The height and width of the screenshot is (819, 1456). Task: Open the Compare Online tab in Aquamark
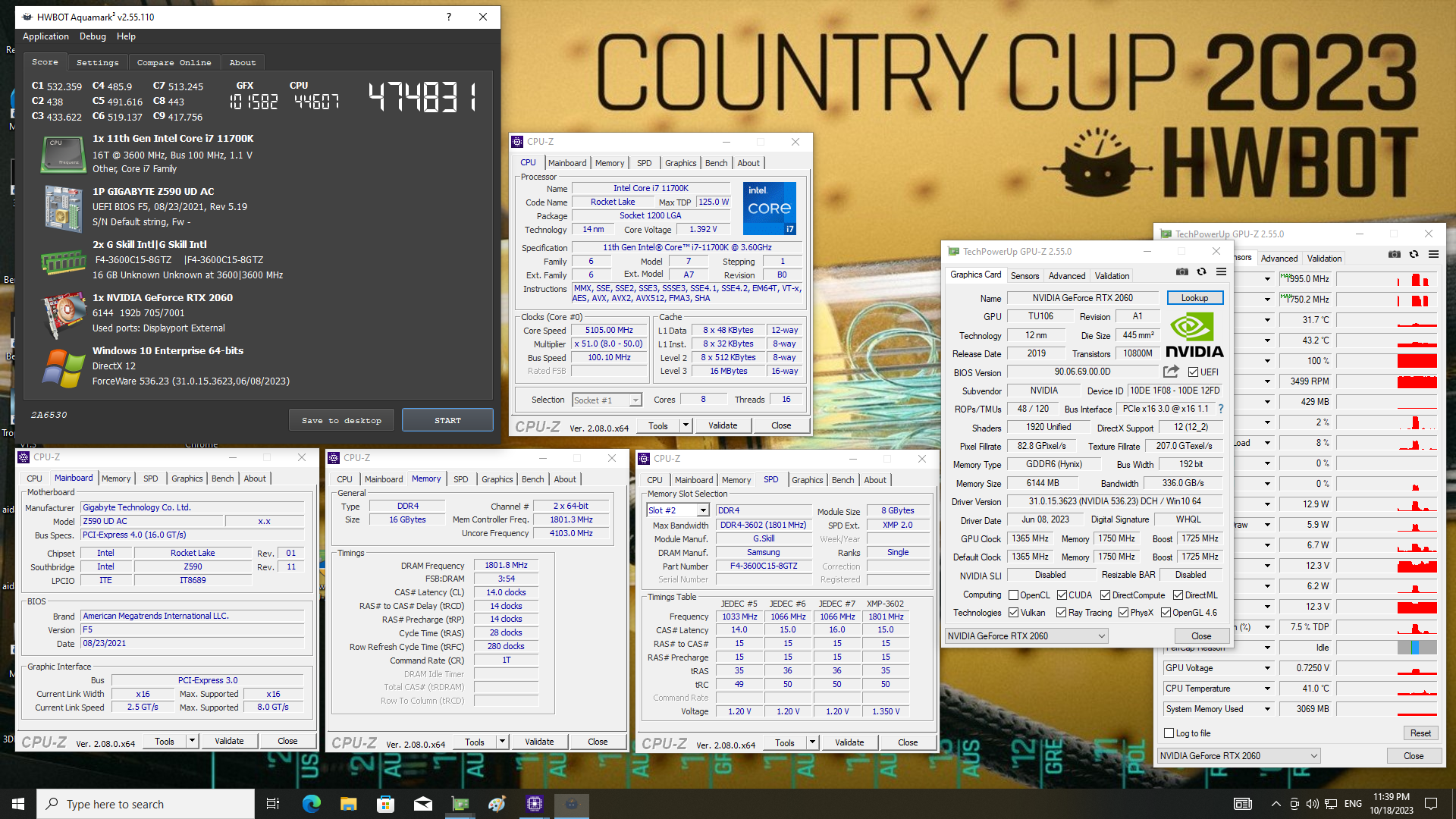(x=174, y=62)
